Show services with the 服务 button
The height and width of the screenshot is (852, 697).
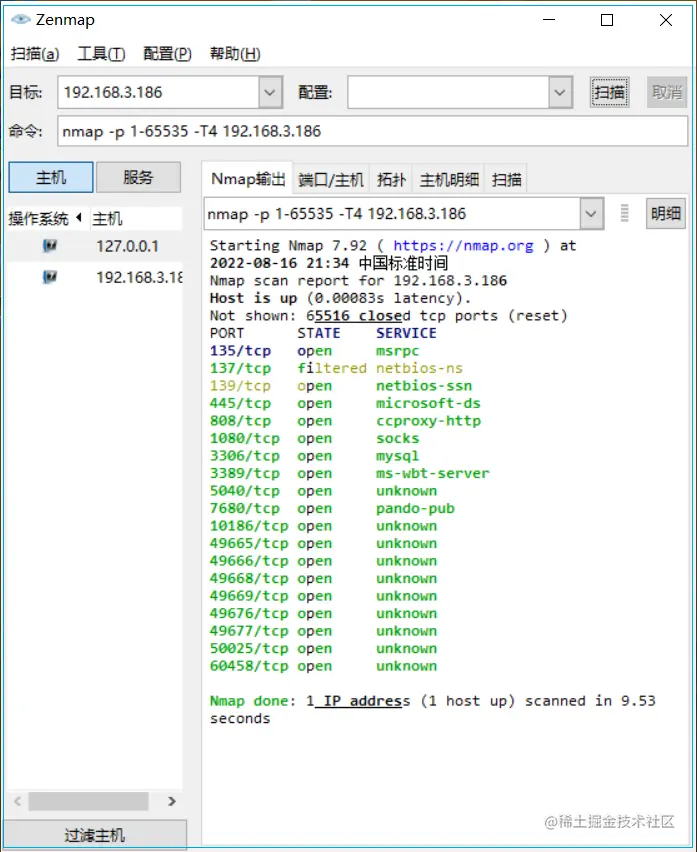[x=138, y=177]
